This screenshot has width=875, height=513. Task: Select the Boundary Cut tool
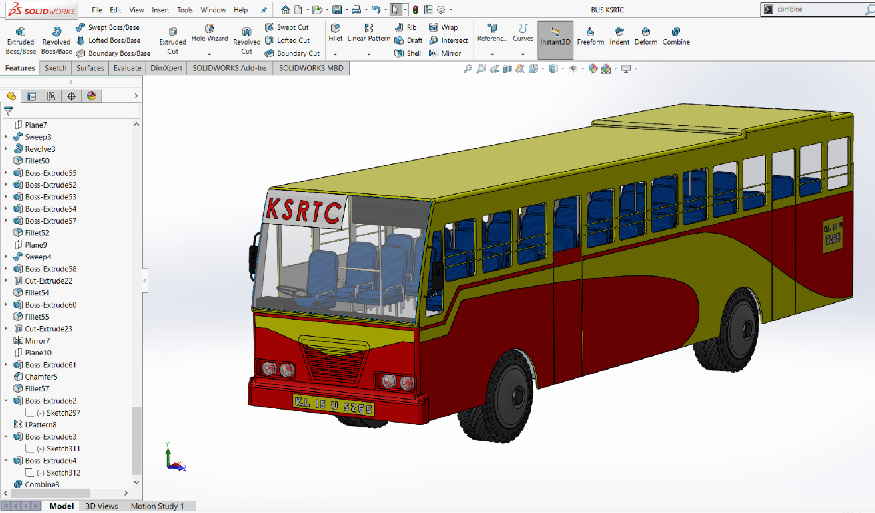pos(292,53)
